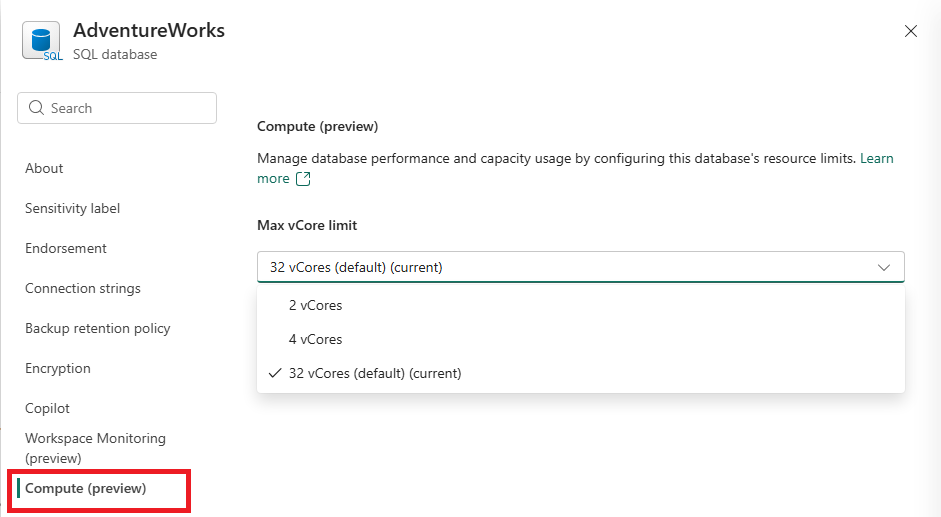Collapse the Max vCore limit combo box
941x517 pixels.
coord(580,267)
